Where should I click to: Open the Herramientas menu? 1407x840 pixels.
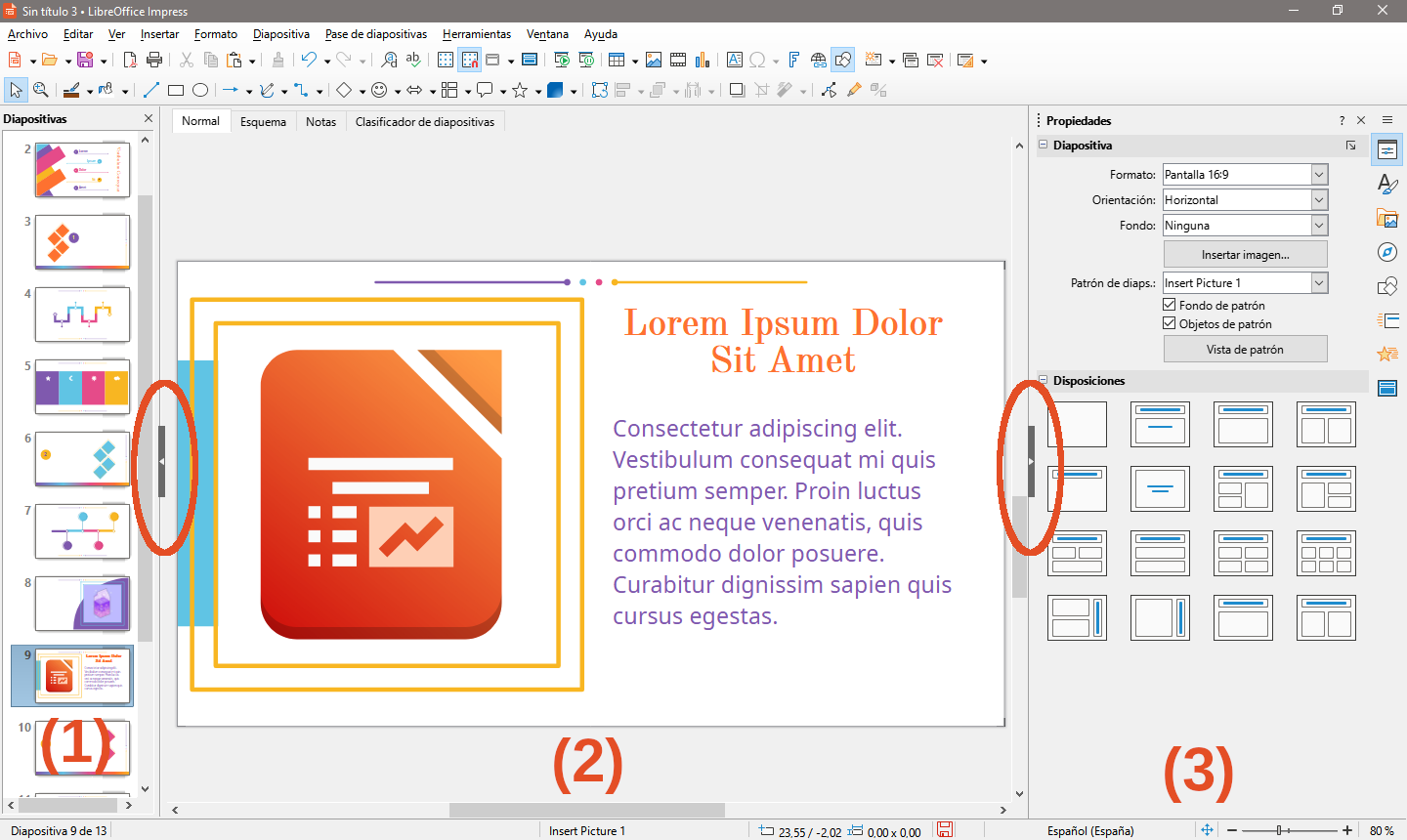point(477,34)
